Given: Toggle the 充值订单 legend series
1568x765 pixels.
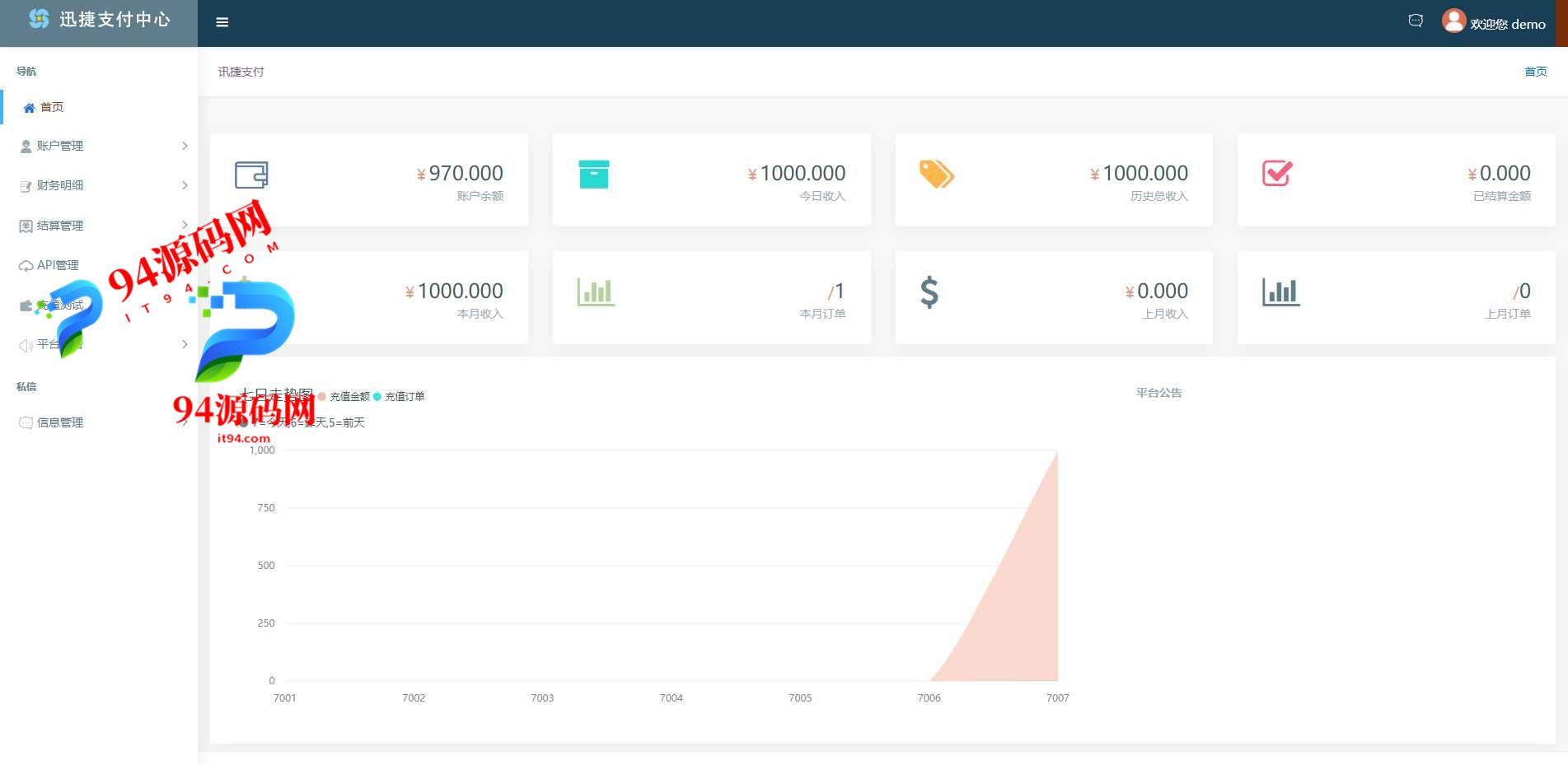Looking at the screenshot, I should click(x=405, y=397).
